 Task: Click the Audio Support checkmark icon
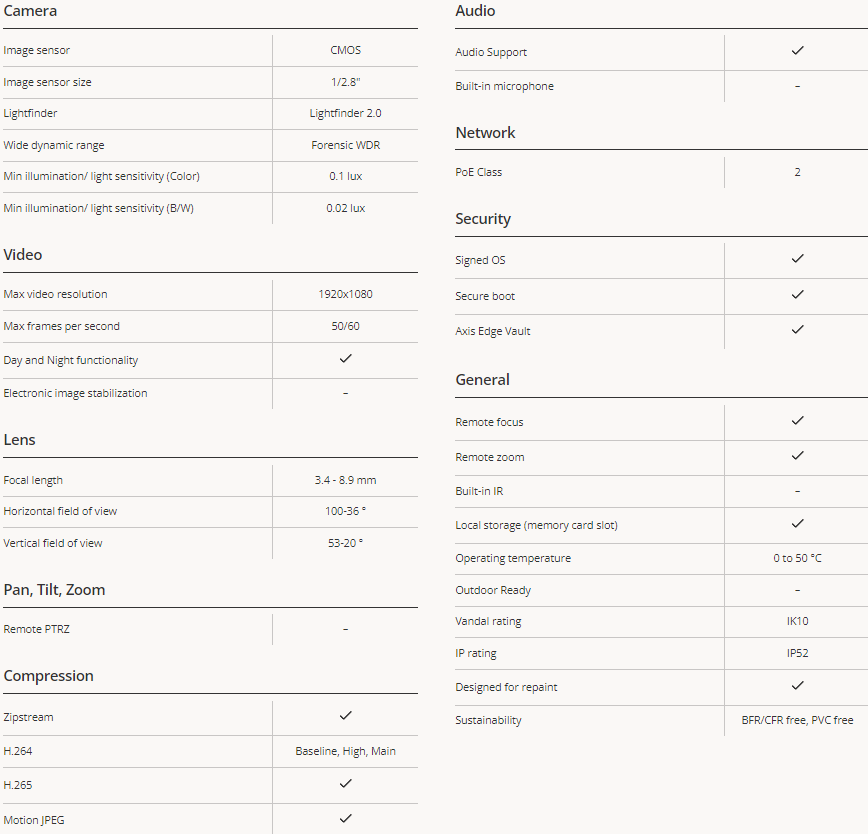tap(797, 50)
